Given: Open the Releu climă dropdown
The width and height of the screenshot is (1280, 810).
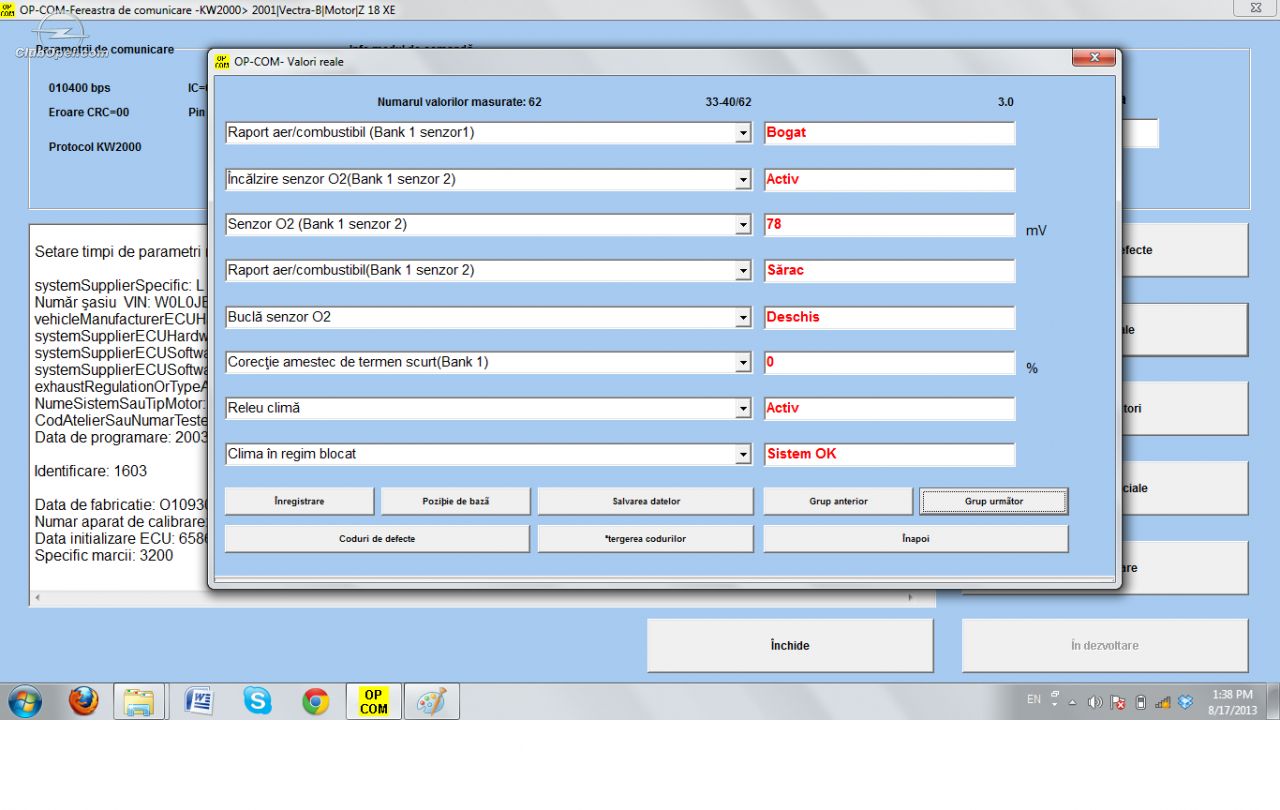Looking at the screenshot, I should (743, 408).
